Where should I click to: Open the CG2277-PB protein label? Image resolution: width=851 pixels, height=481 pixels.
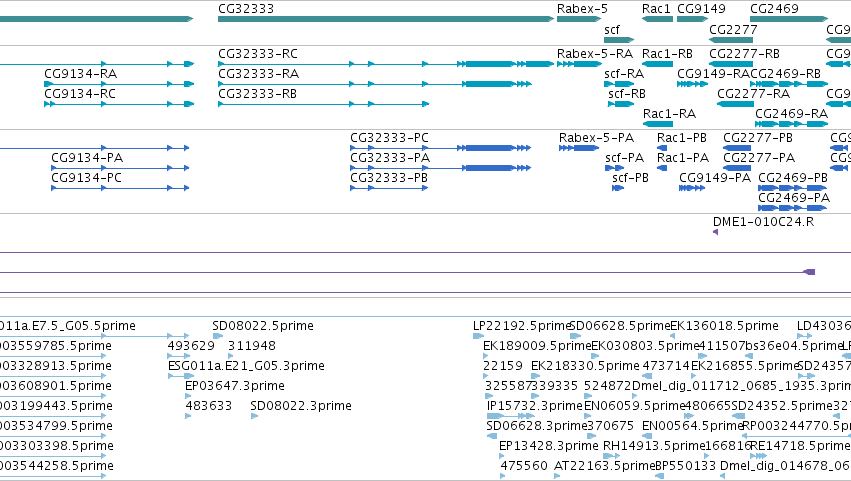click(758, 138)
